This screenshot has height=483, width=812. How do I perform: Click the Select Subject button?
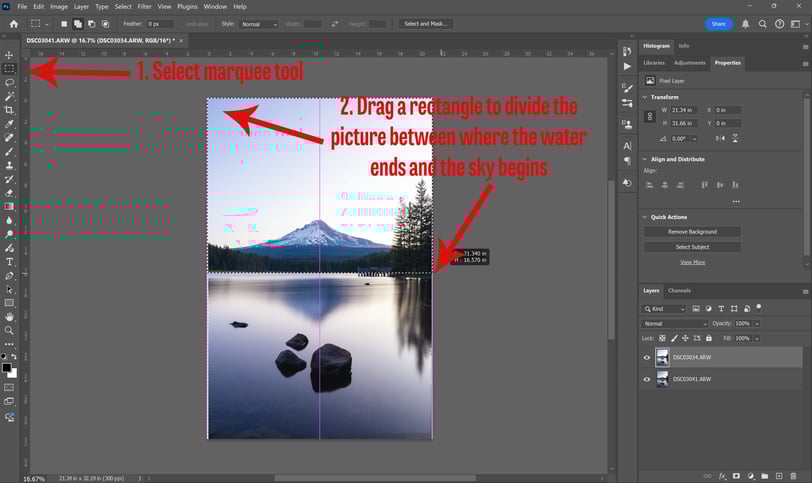point(692,247)
